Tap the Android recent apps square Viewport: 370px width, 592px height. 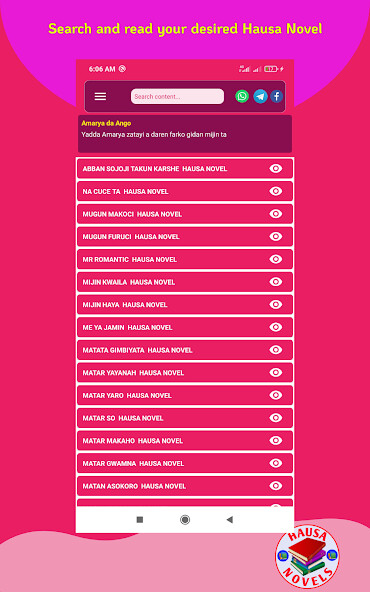point(140,520)
